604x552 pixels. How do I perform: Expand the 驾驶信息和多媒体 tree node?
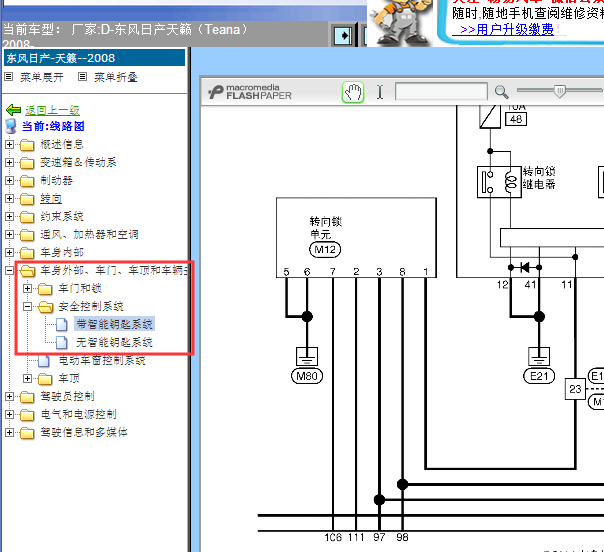point(9,433)
